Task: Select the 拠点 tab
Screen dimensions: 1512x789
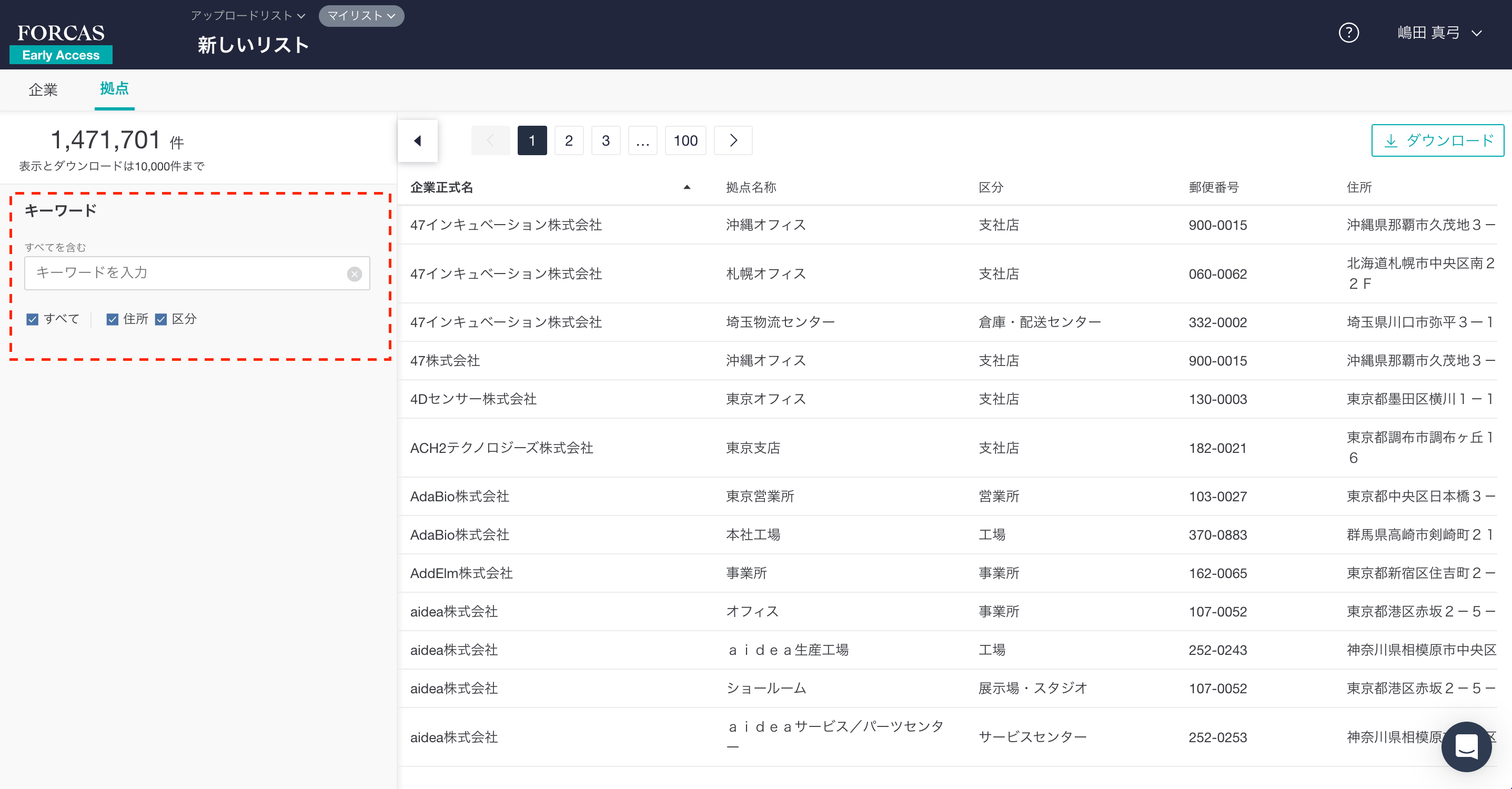Action: [x=114, y=89]
